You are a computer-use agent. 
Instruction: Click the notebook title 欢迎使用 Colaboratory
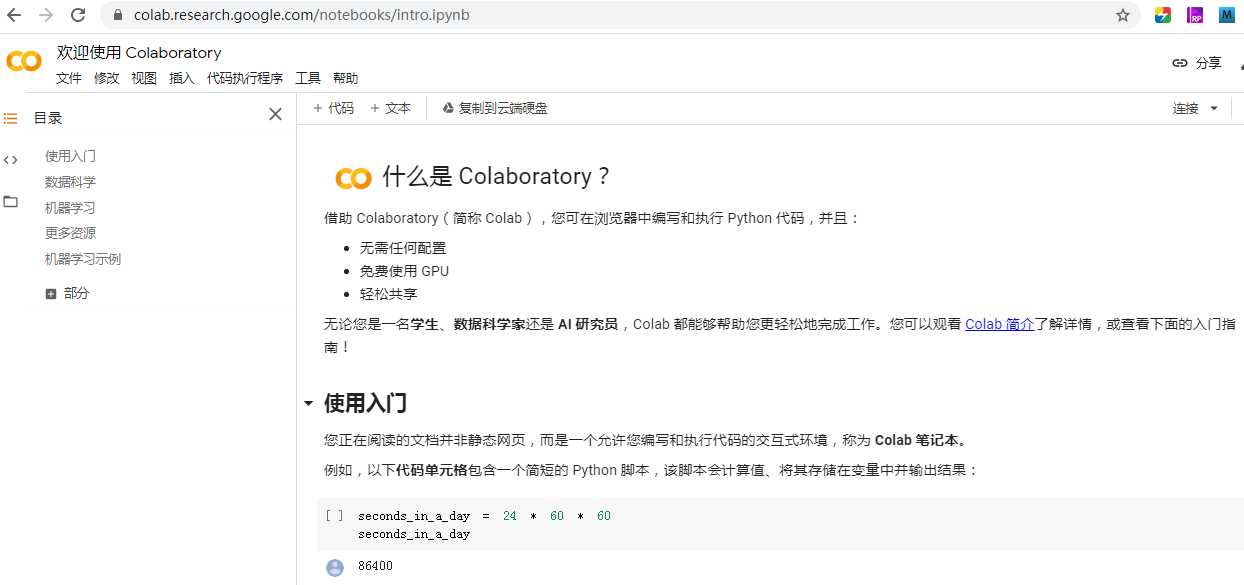pyautogui.click(x=139, y=53)
